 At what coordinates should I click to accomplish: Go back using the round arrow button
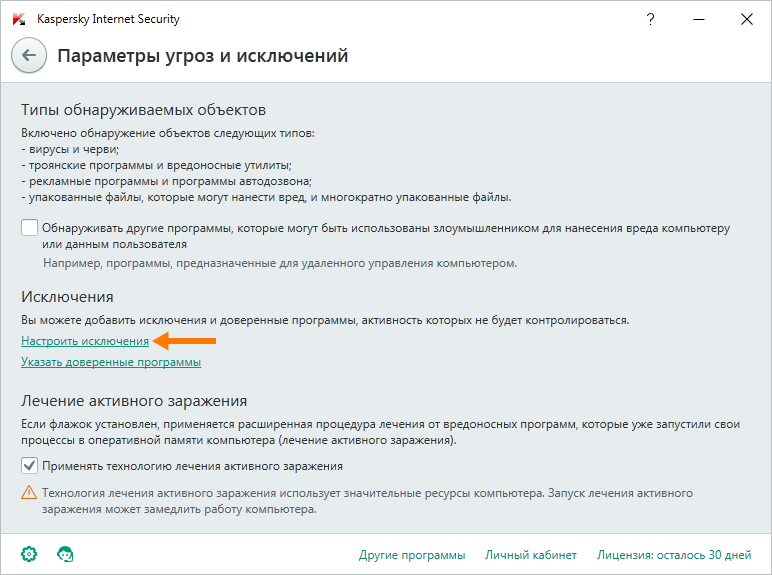click(29, 56)
